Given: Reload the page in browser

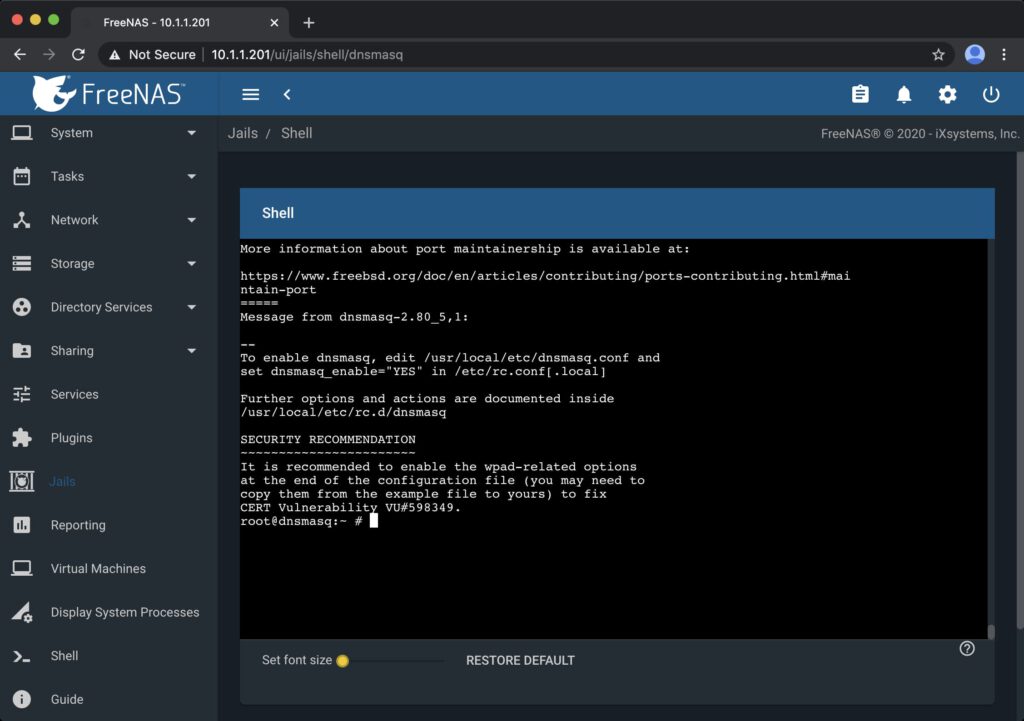Looking at the screenshot, I should pyautogui.click(x=78, y=55).
